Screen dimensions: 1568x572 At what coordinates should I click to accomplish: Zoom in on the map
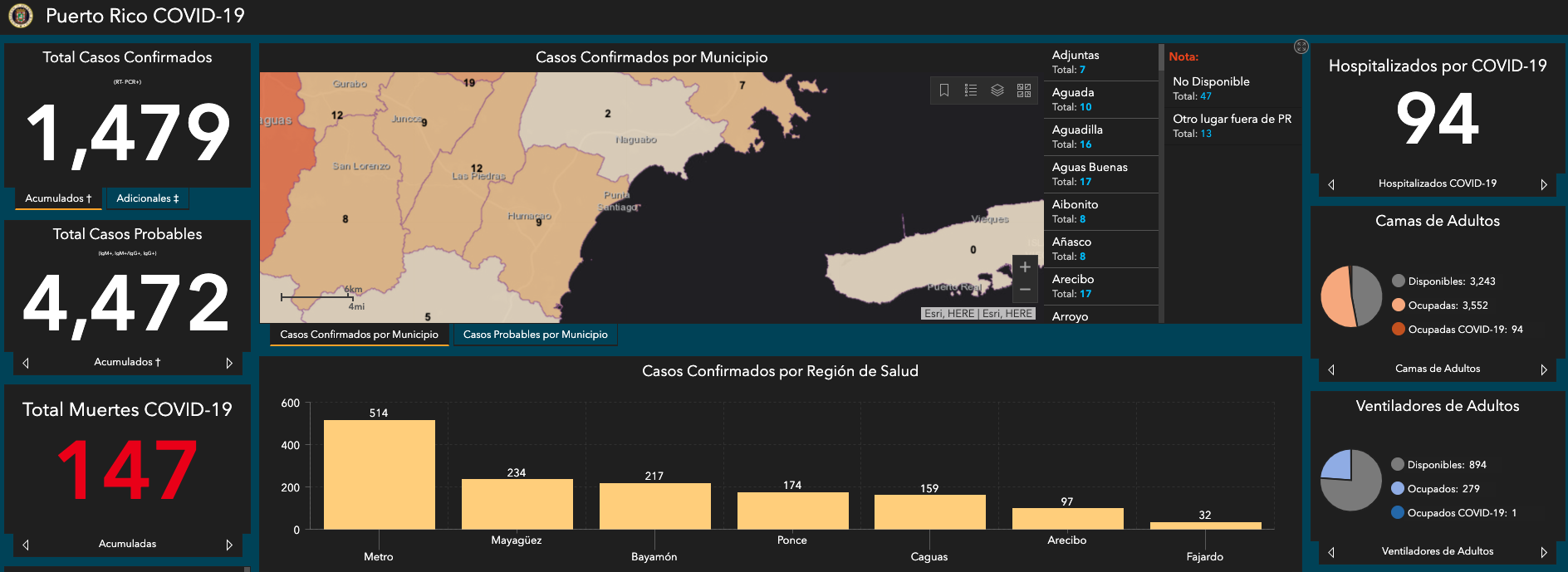(x=1025, y=267)
